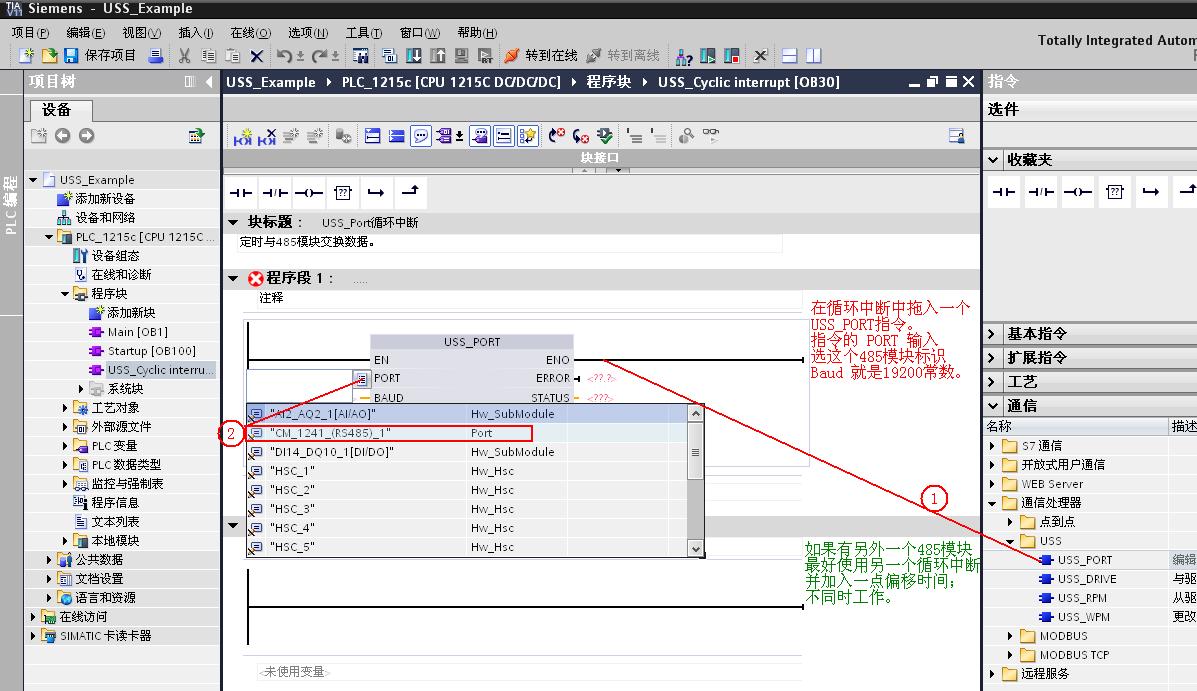
Task: Click 添加新设备 in project tree
Action: (x=96, y=199)
